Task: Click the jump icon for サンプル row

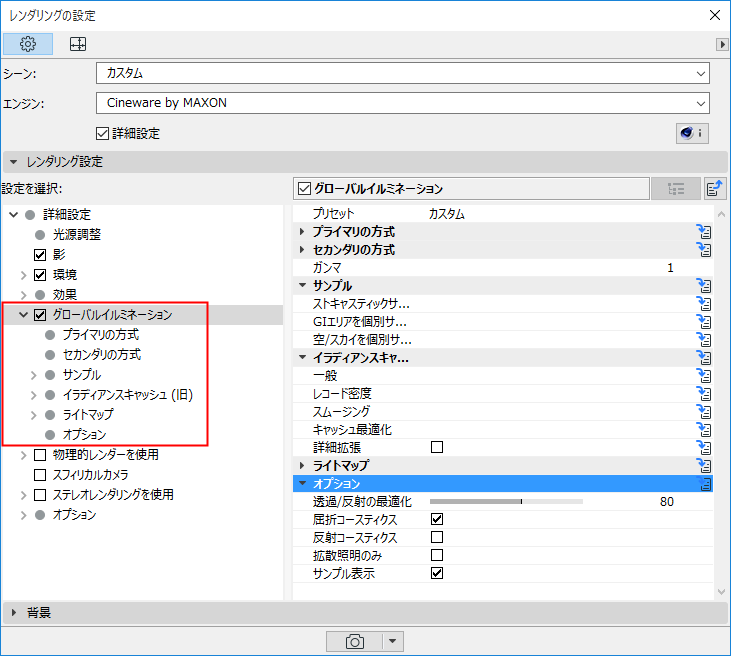Action: coord(704,286)
